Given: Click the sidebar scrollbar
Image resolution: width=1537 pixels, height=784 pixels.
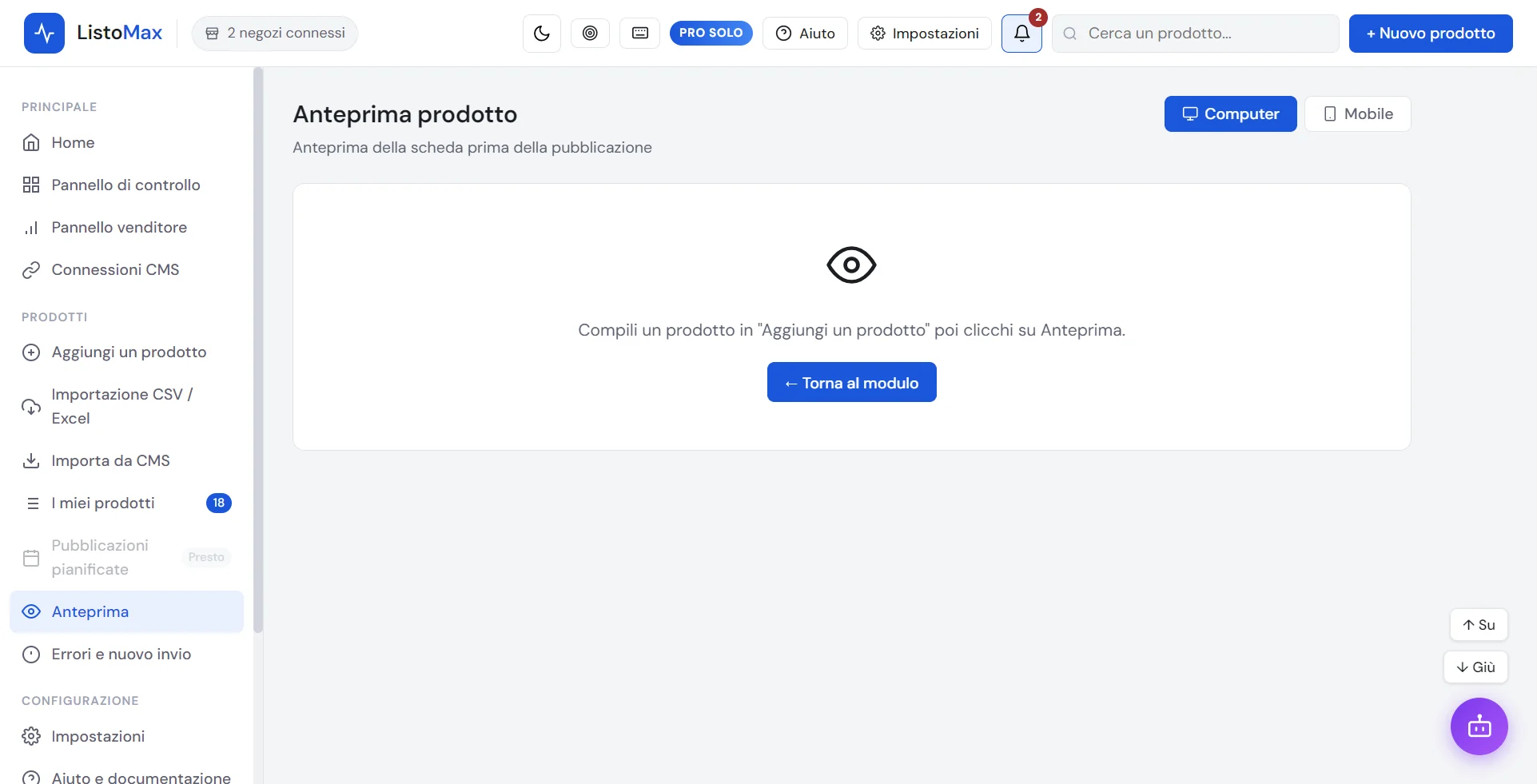Looking at the screenshot, I should 258,350.
